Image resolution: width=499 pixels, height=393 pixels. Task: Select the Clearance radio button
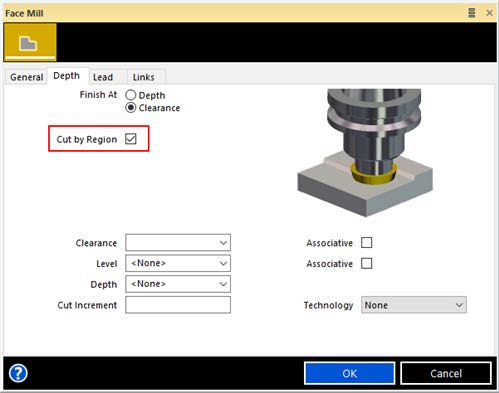(x=131, y=108)
